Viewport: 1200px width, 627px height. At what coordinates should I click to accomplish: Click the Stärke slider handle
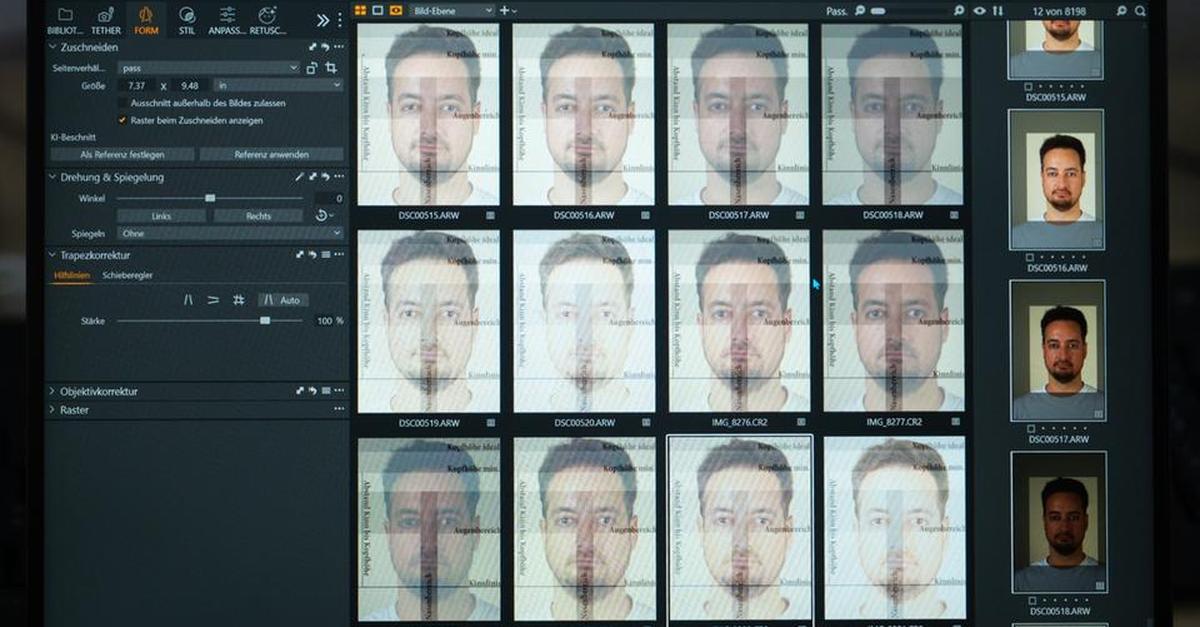[x=265, y=321]
